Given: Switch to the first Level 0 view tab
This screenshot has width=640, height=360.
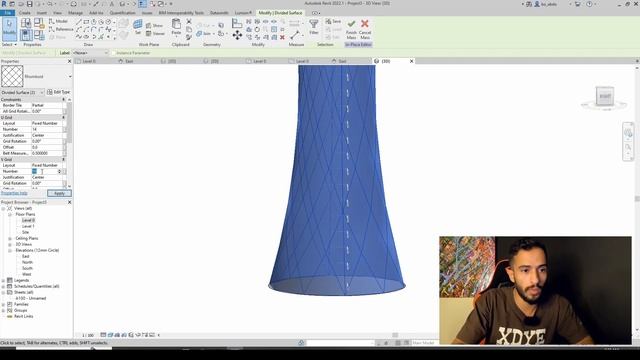Looking at the screenshot, I should click(x=89, y=61).
